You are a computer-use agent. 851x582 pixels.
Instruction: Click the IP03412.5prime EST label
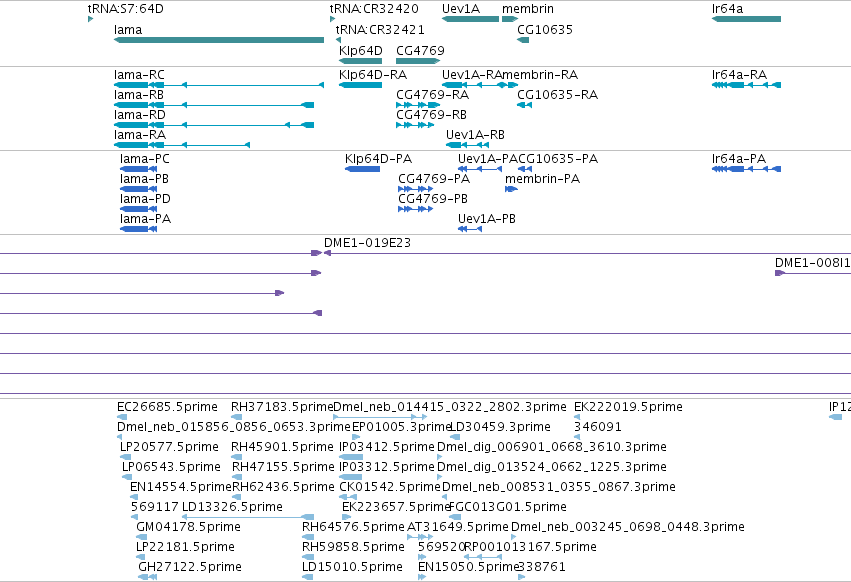386,447
